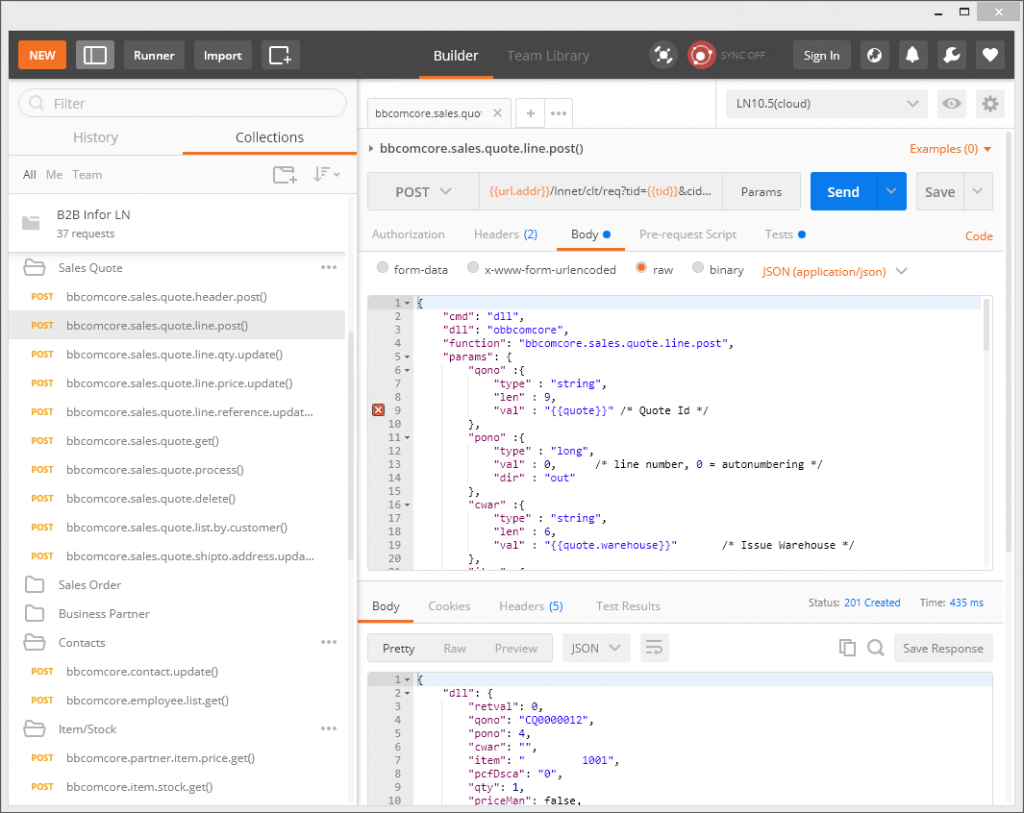Click the Import button
The image size is (1024, 813).
(223, 56)
